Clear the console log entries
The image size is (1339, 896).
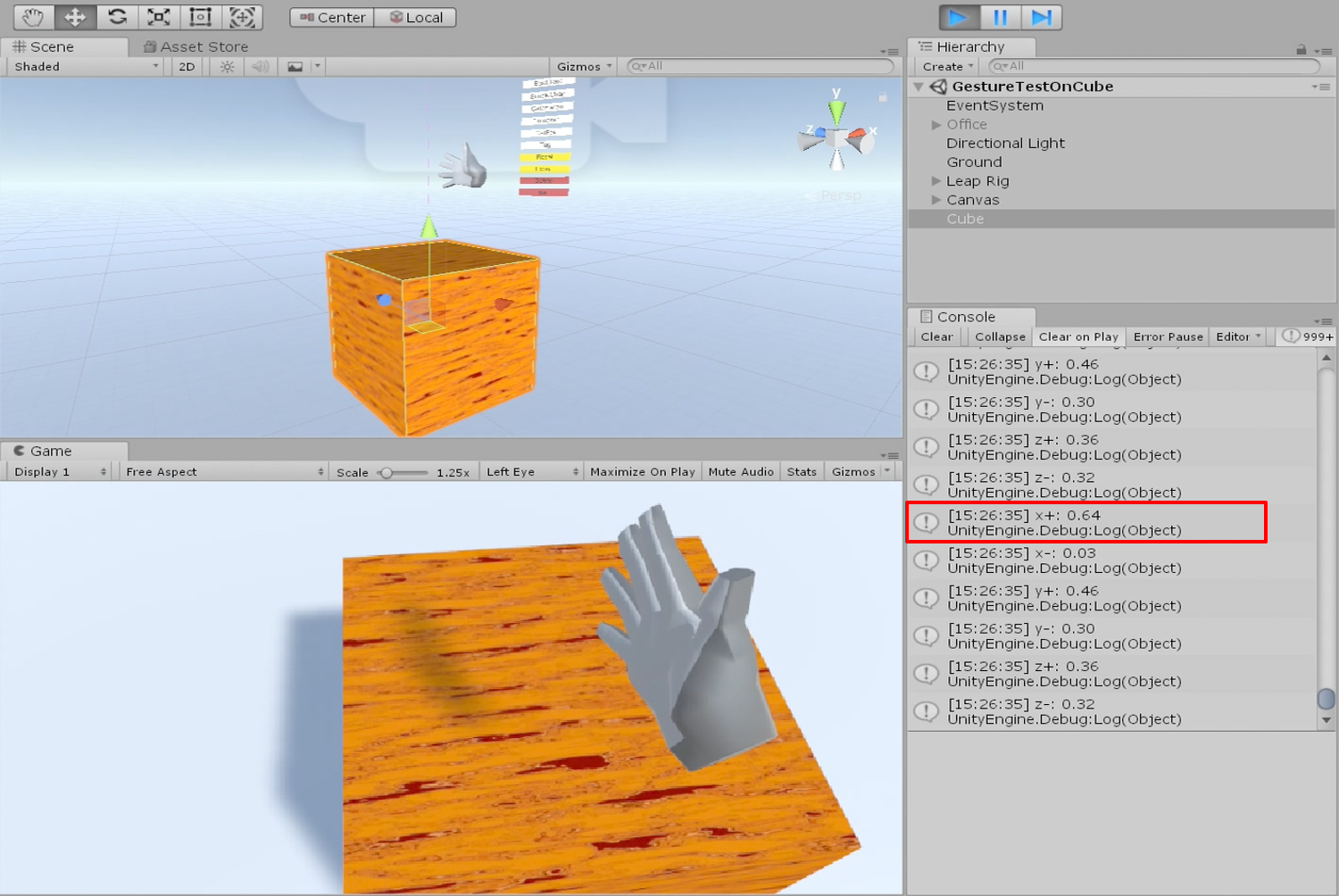pos(936,336)
